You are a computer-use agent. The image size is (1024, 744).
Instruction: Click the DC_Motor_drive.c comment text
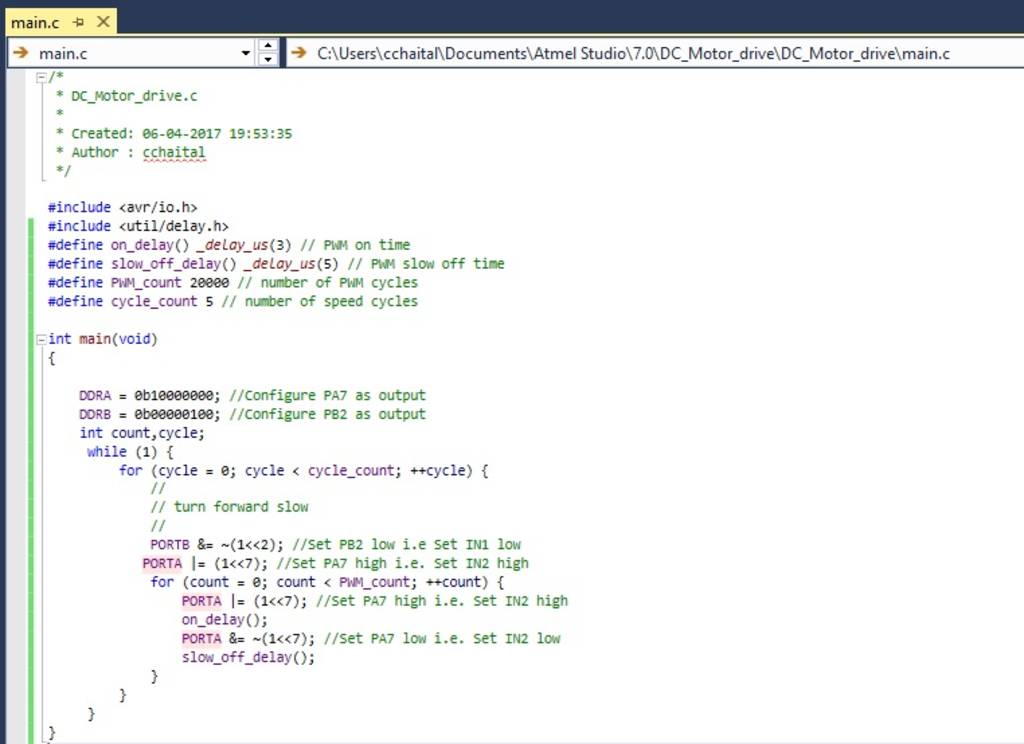[134, 96]
